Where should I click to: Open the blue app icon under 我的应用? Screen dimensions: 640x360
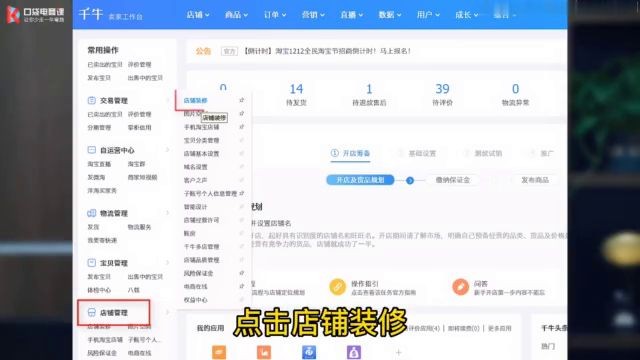(309, 352)
